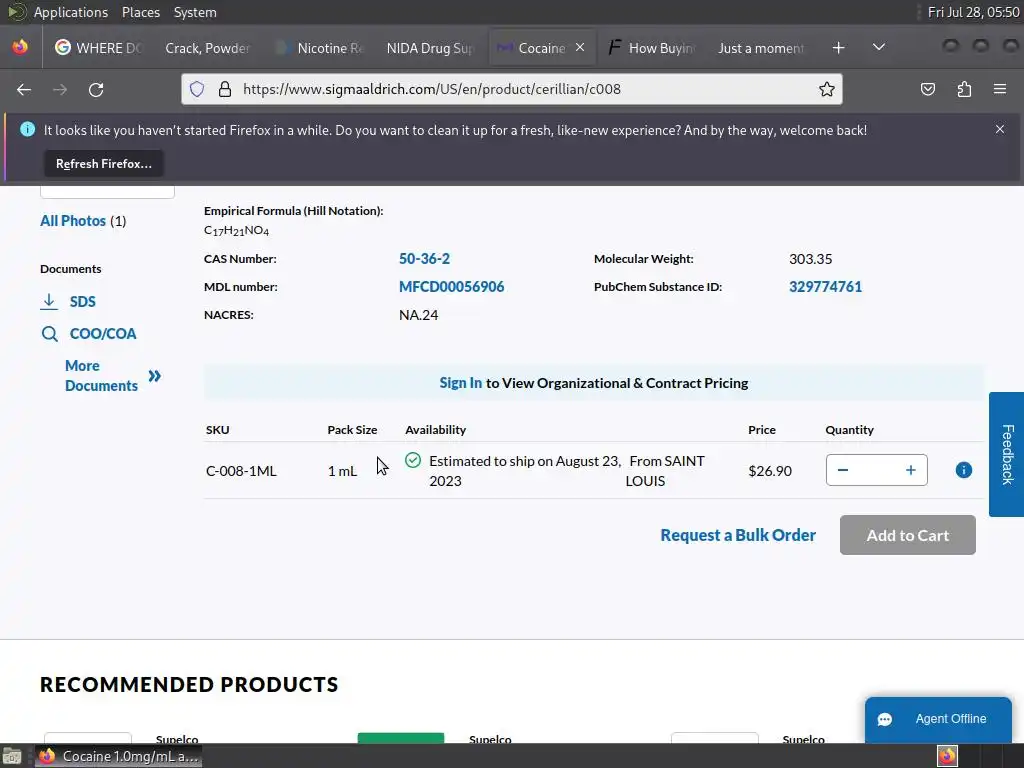
Task: Reload the page with the refresh icon
Action: point(96,89)
